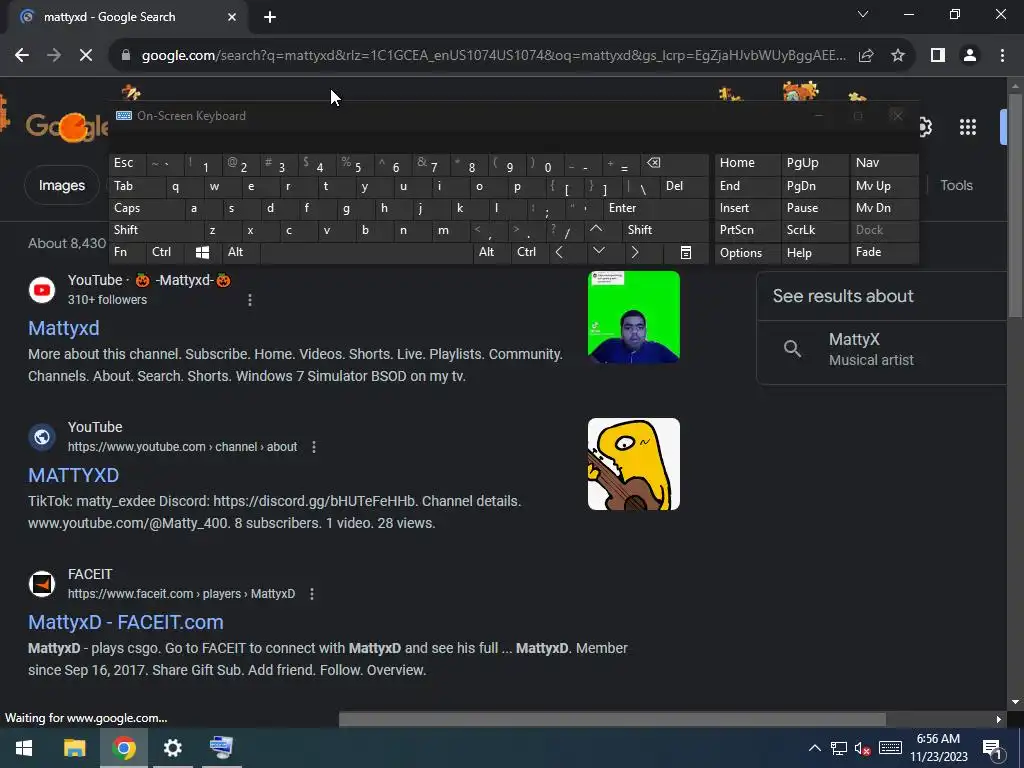Open File Explorer from taskbar
1024x768 pixels.
[x=74, y=748]
